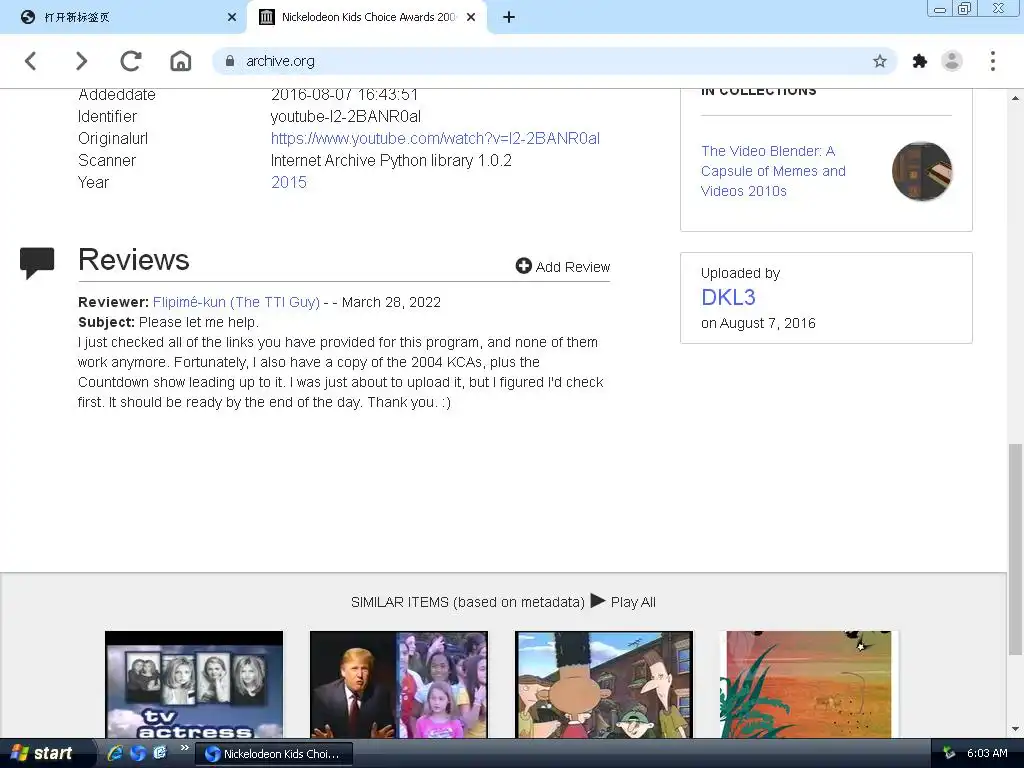Click the Reviews speech bubble icon
This screenshot has height=768, width=1024.
[x=37, y=263]
